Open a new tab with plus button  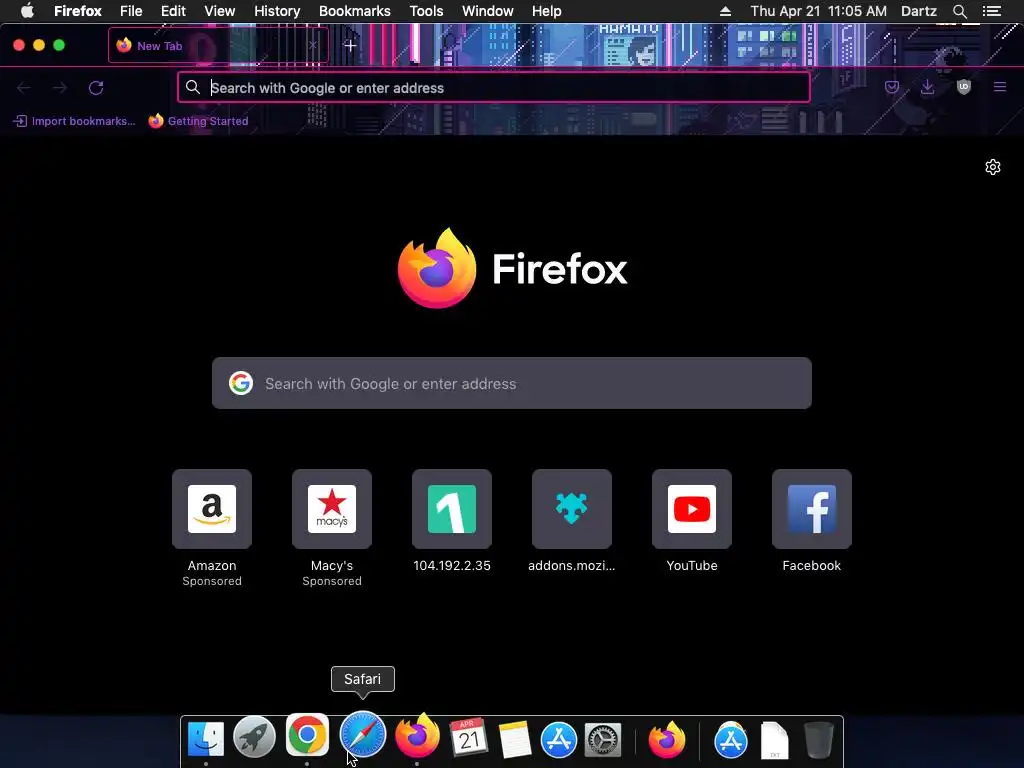point(350,46)
